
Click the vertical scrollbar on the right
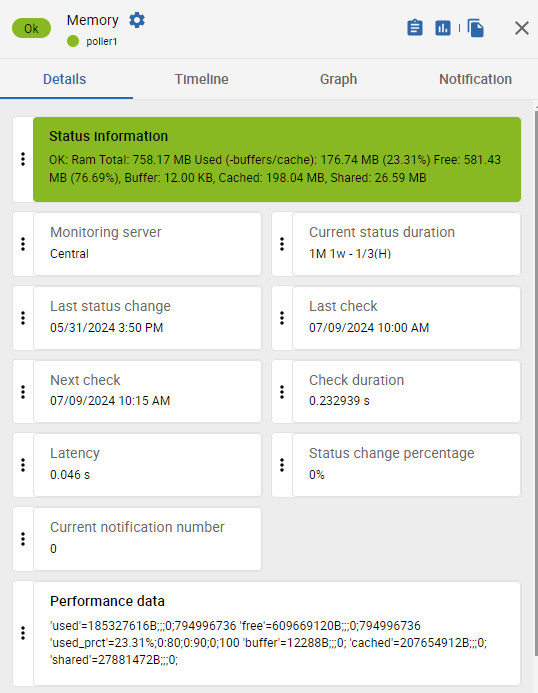pos(536,380)
